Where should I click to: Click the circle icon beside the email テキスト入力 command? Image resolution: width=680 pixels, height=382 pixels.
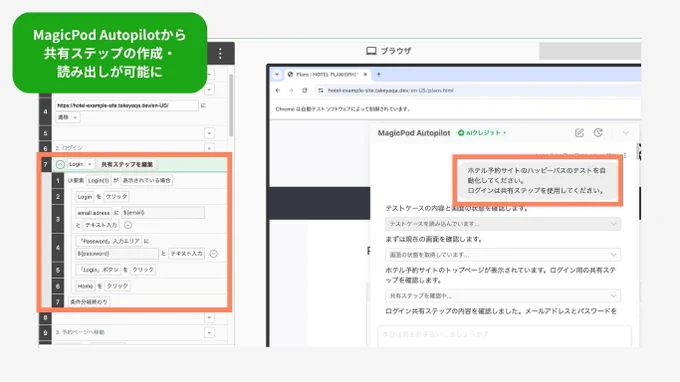pos(128,225)
